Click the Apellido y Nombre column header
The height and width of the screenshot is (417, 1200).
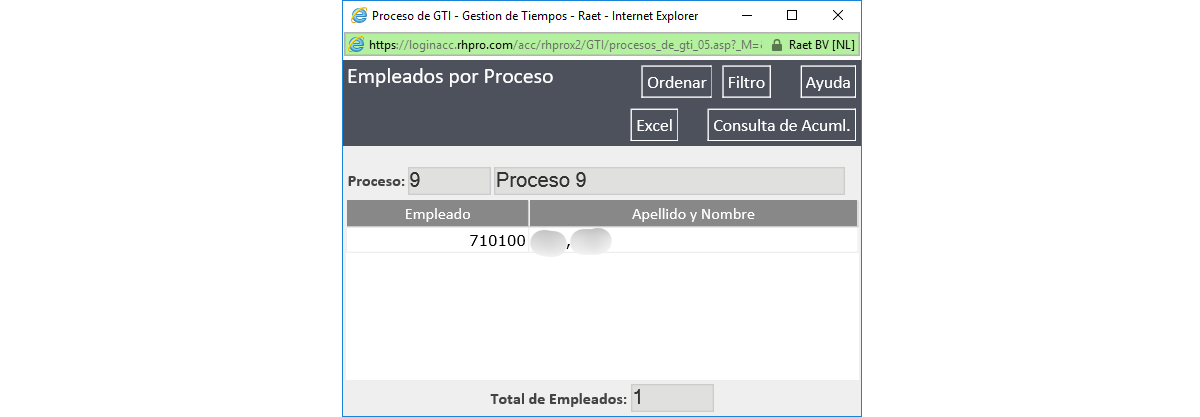(693, 214)
